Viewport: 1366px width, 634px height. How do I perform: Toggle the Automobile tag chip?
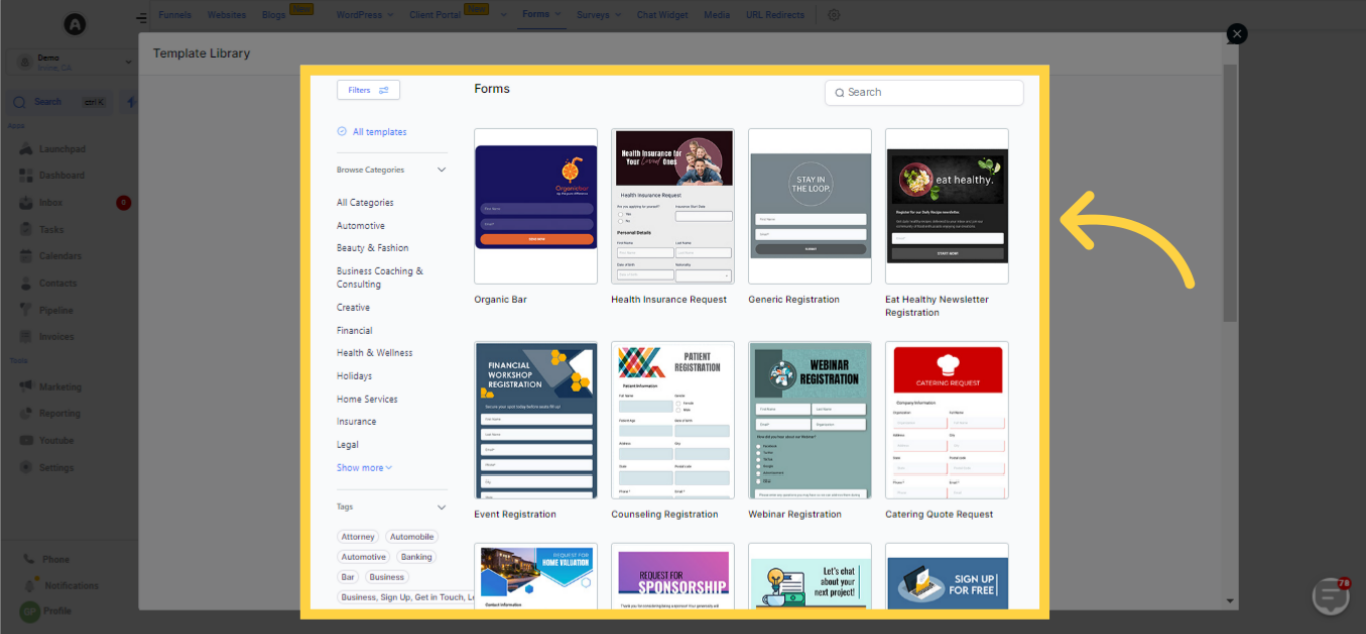[412, 537]
